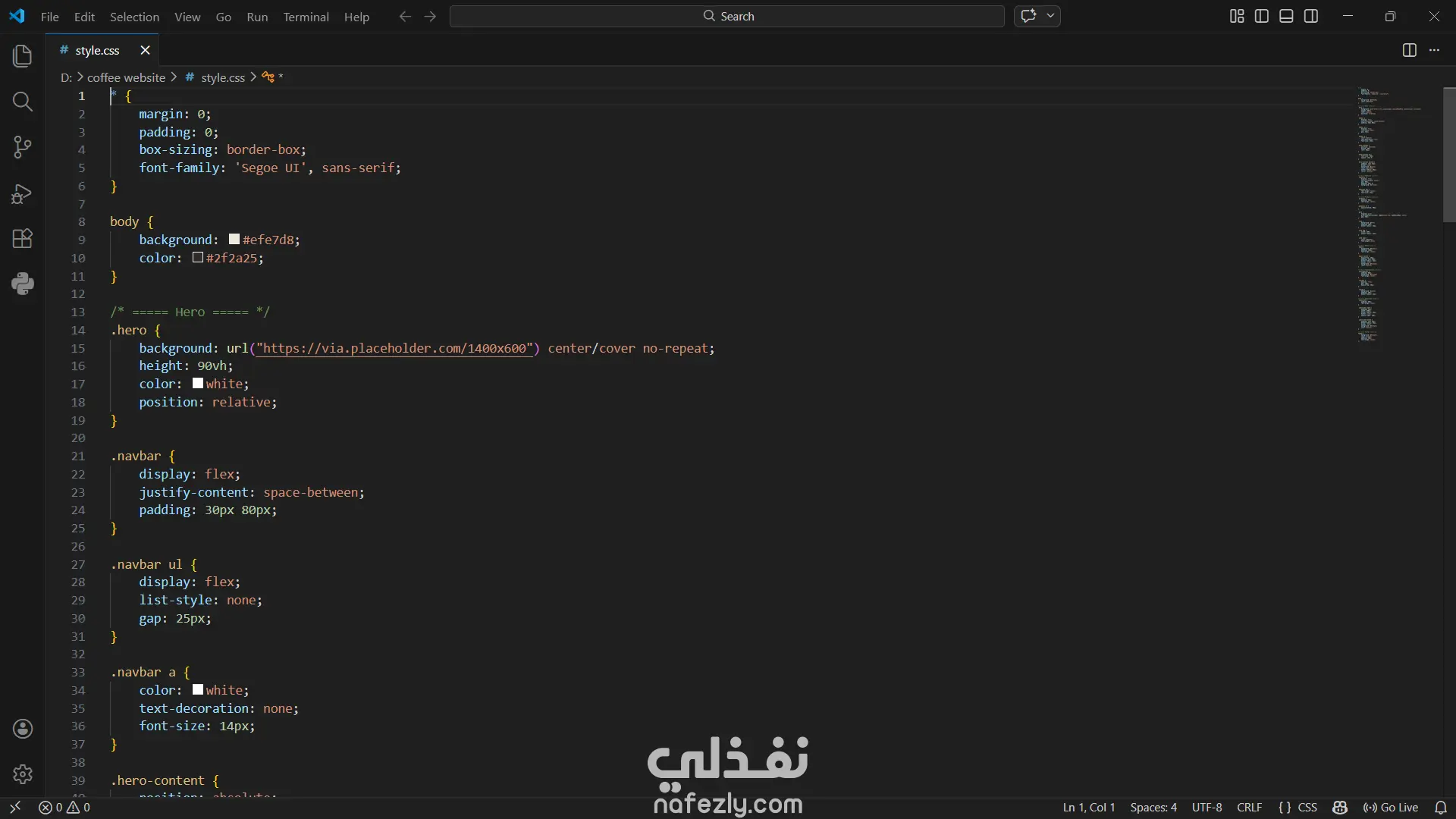Toggle the bottom panel layout button
The image size is (1456, 819).
click(x=1286, y=16)
